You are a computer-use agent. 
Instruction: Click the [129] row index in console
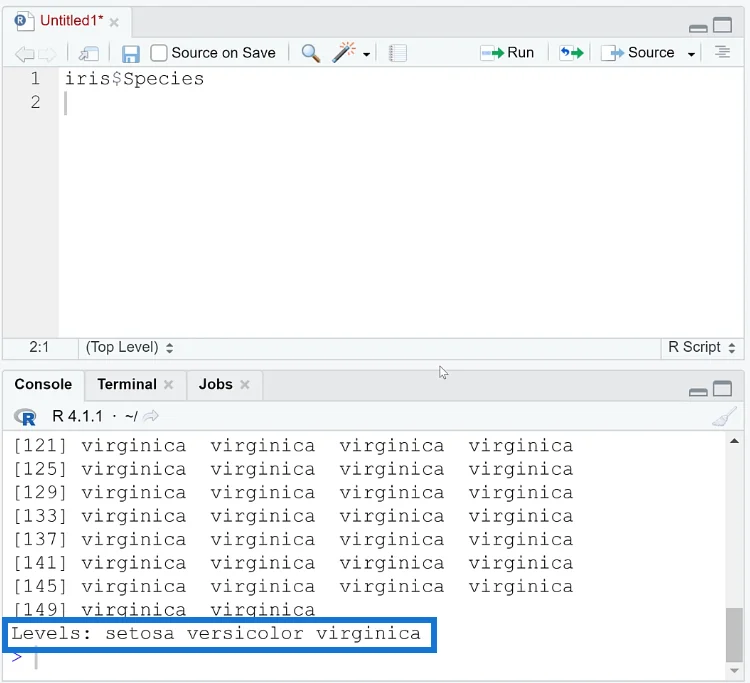point(40,493)
